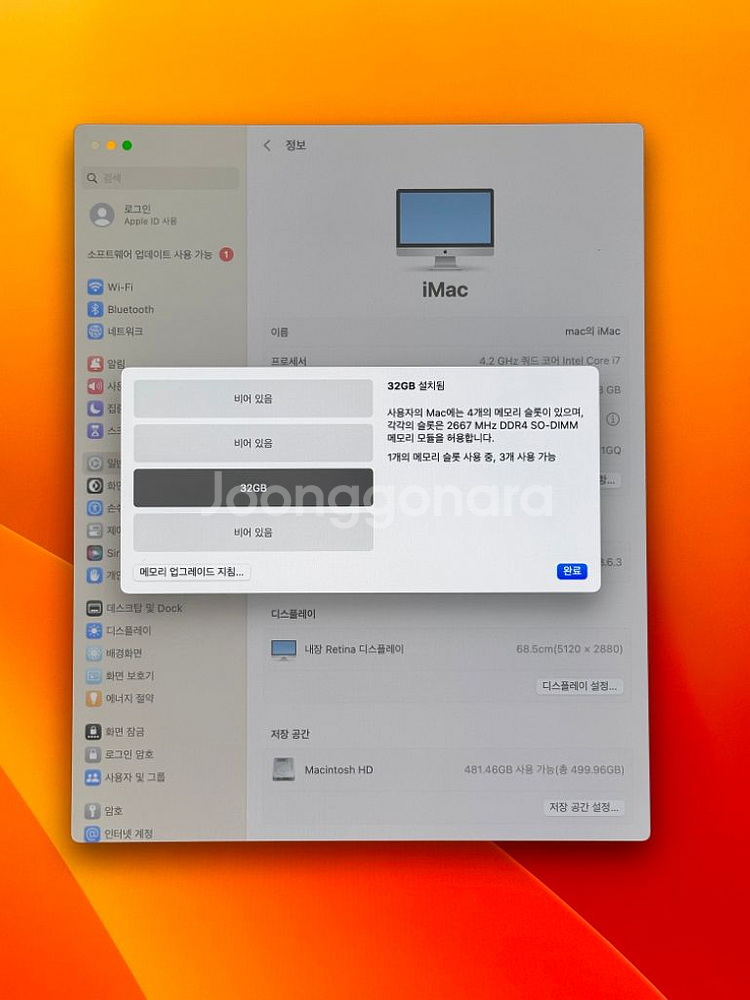750x1000 pixels.
Task: Select the hourglass Screen Time icon
Action: pos(95,430)
